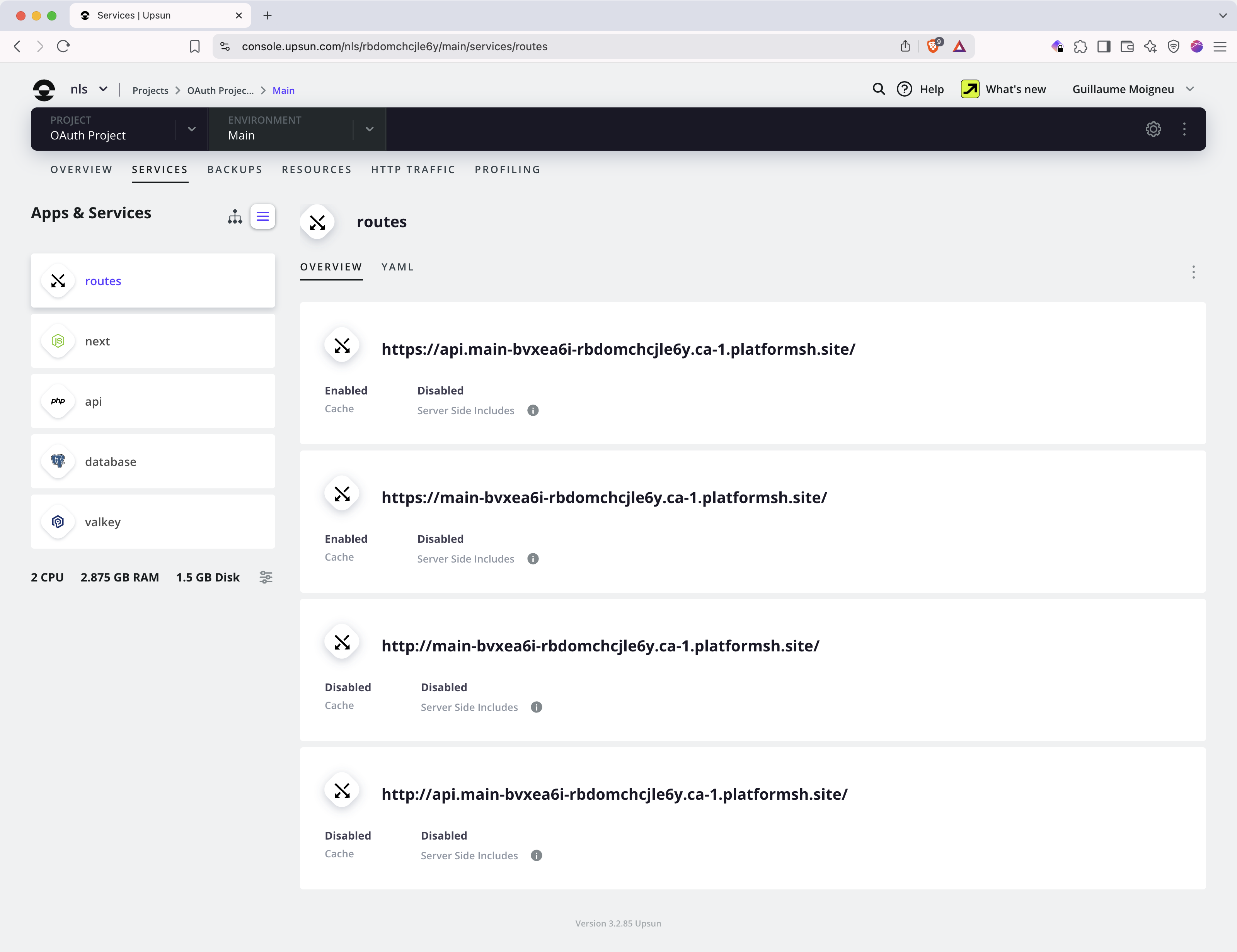The image size is (1237, 952).
Task: Click the What's new arrow icon
Action: pos(970,89)
